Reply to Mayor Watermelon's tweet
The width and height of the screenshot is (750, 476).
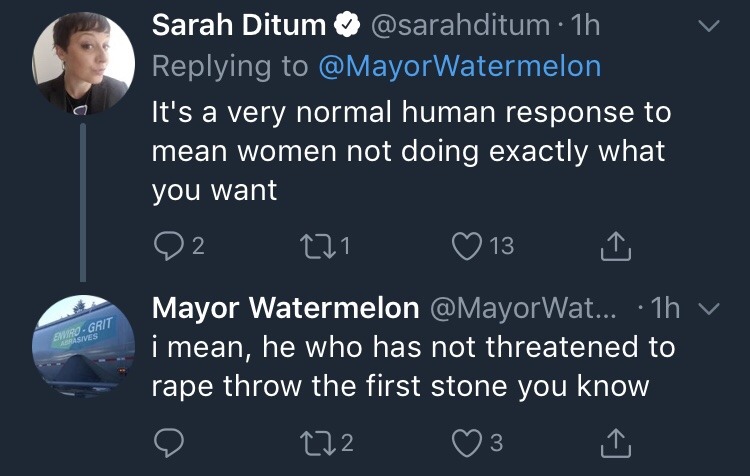[166, 441]
